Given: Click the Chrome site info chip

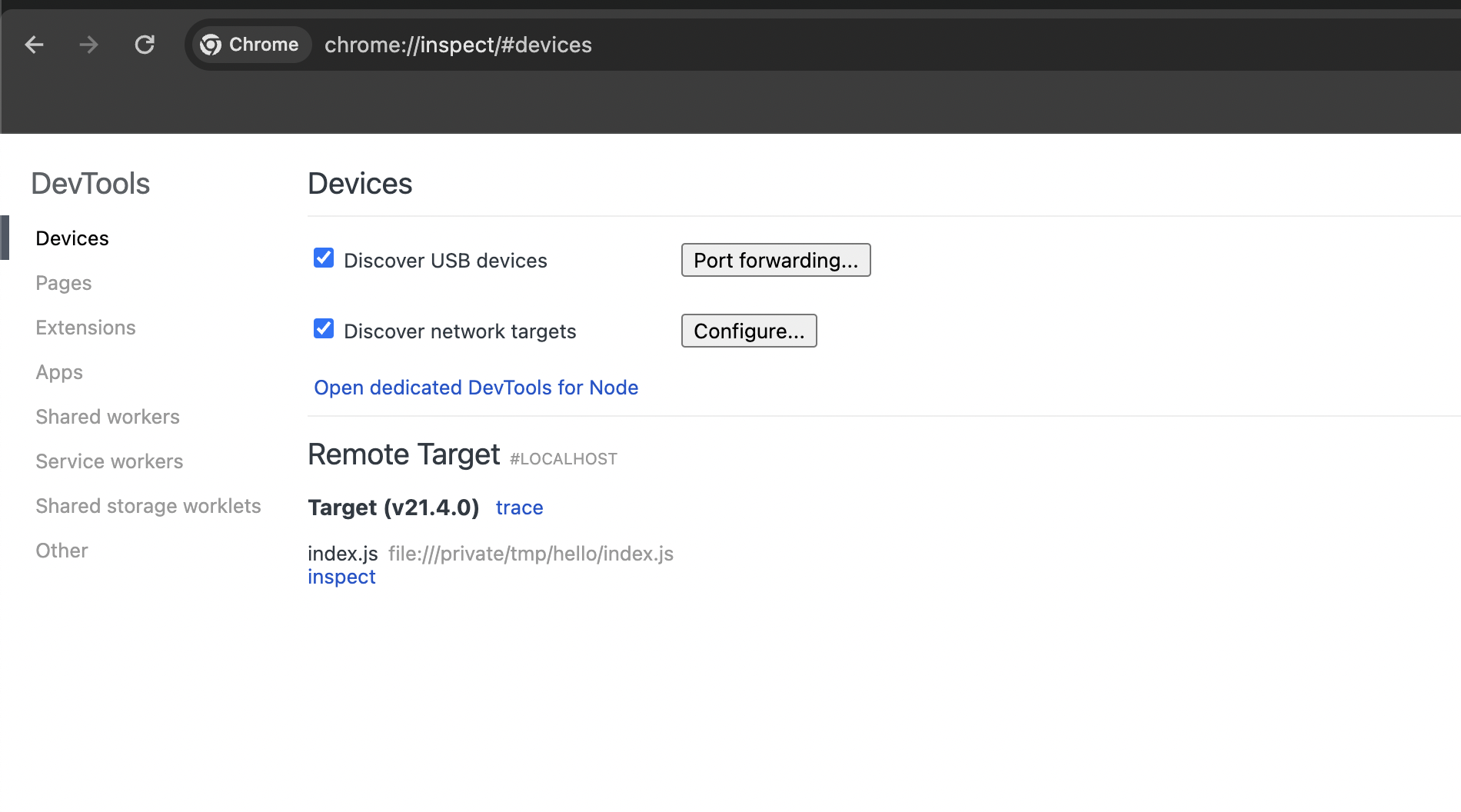Looking at the screenshot, I should 250,45.
